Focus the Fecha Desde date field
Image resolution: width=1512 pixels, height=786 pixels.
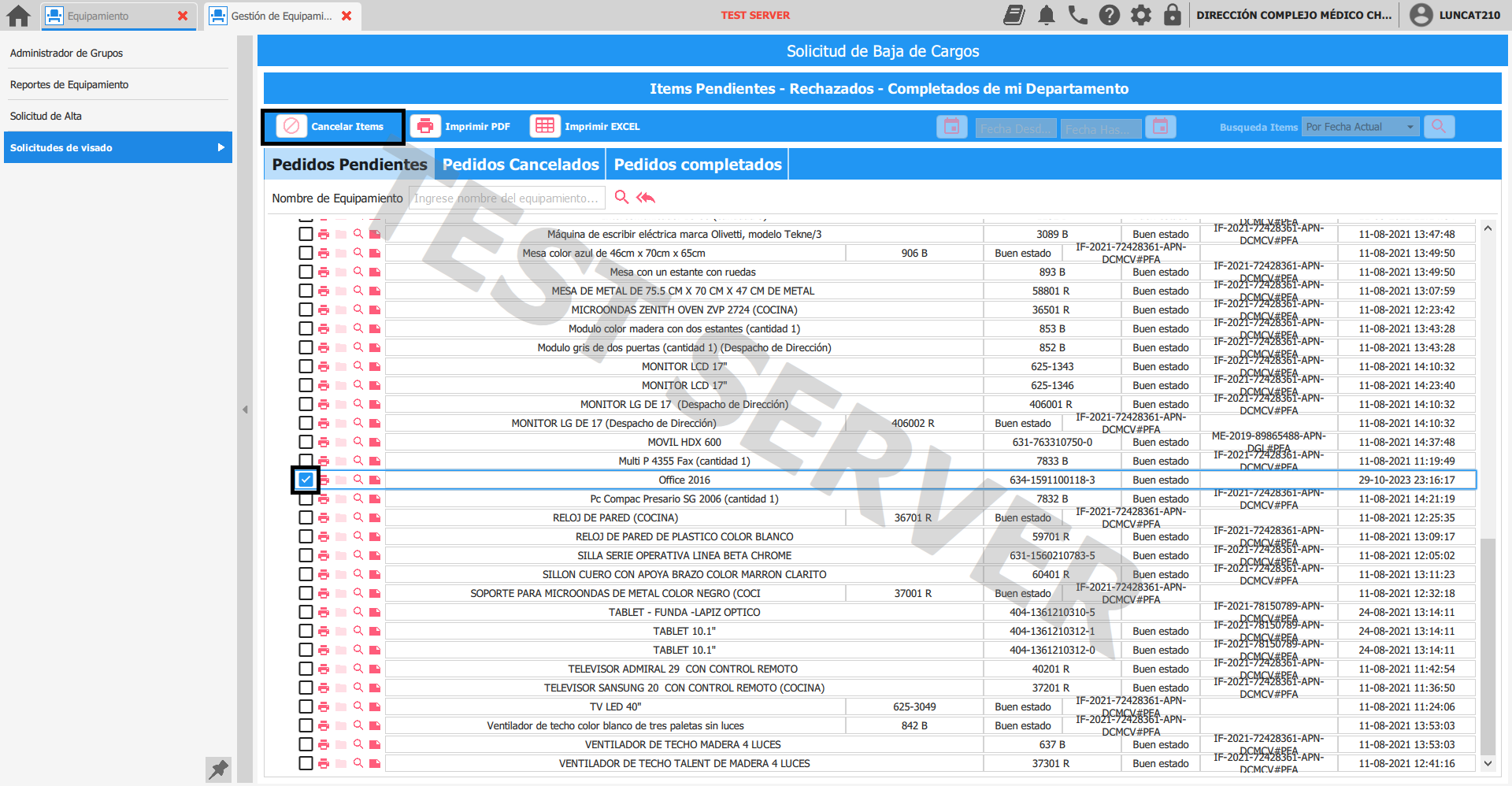pyautogui.click(x=1016, y=128)
